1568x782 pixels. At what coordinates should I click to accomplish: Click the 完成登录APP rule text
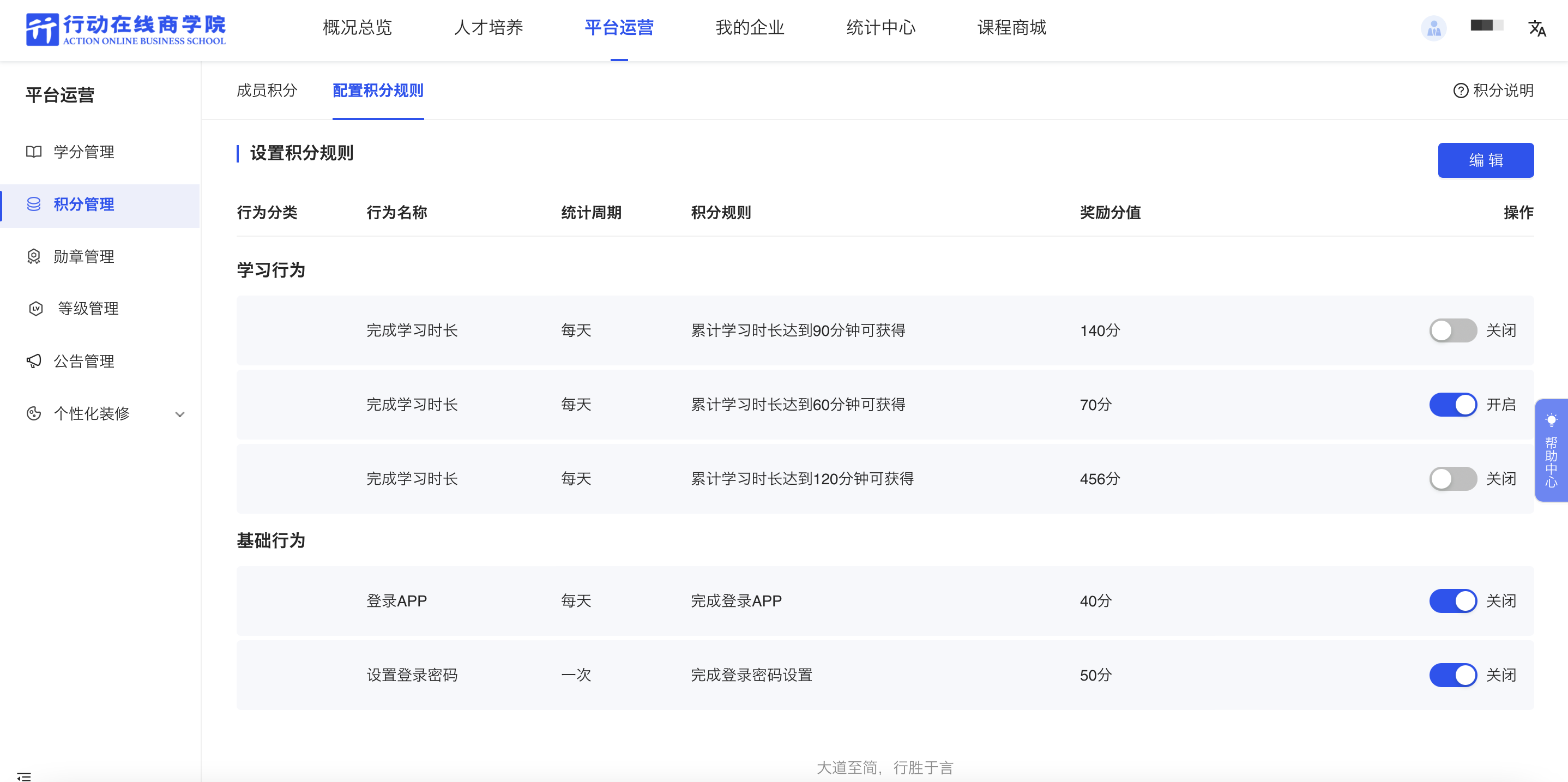[x=736, y=601]
